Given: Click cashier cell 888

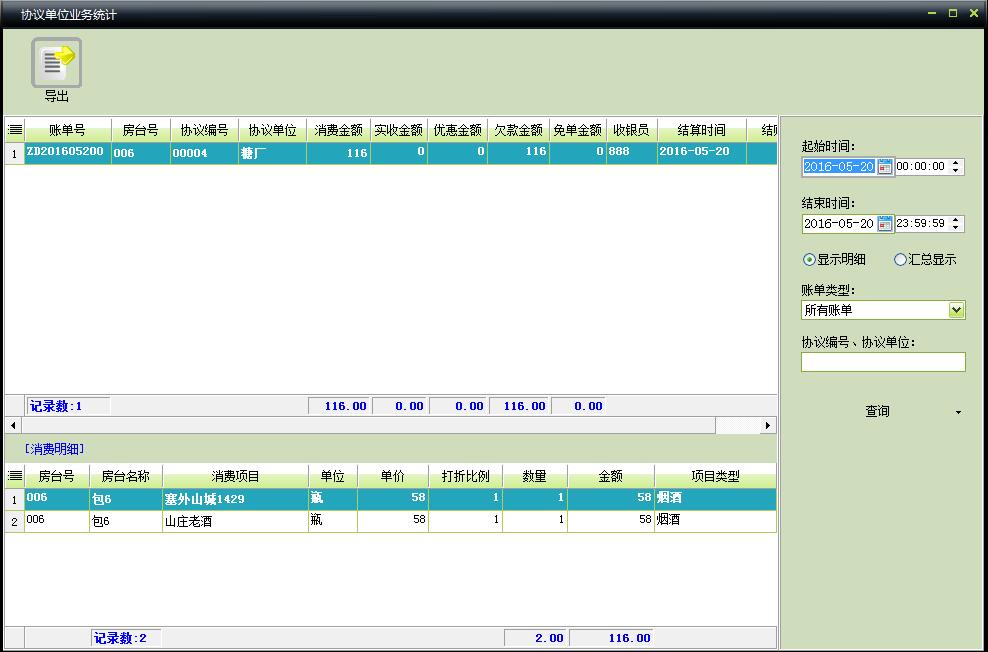Looking at the screenshot, I should (x=631, y=153).
